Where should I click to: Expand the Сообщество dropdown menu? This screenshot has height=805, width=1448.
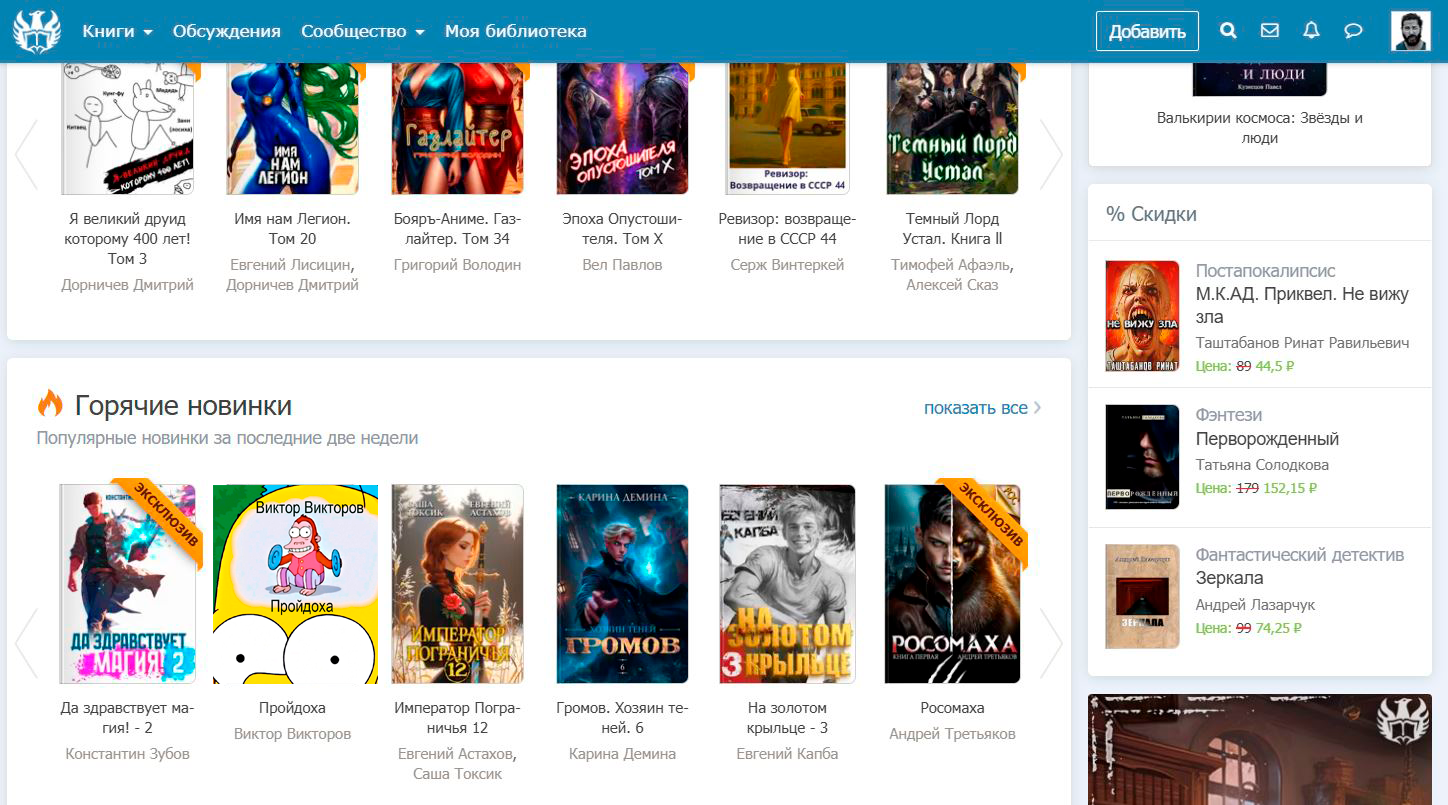click(x=362, y=31)
